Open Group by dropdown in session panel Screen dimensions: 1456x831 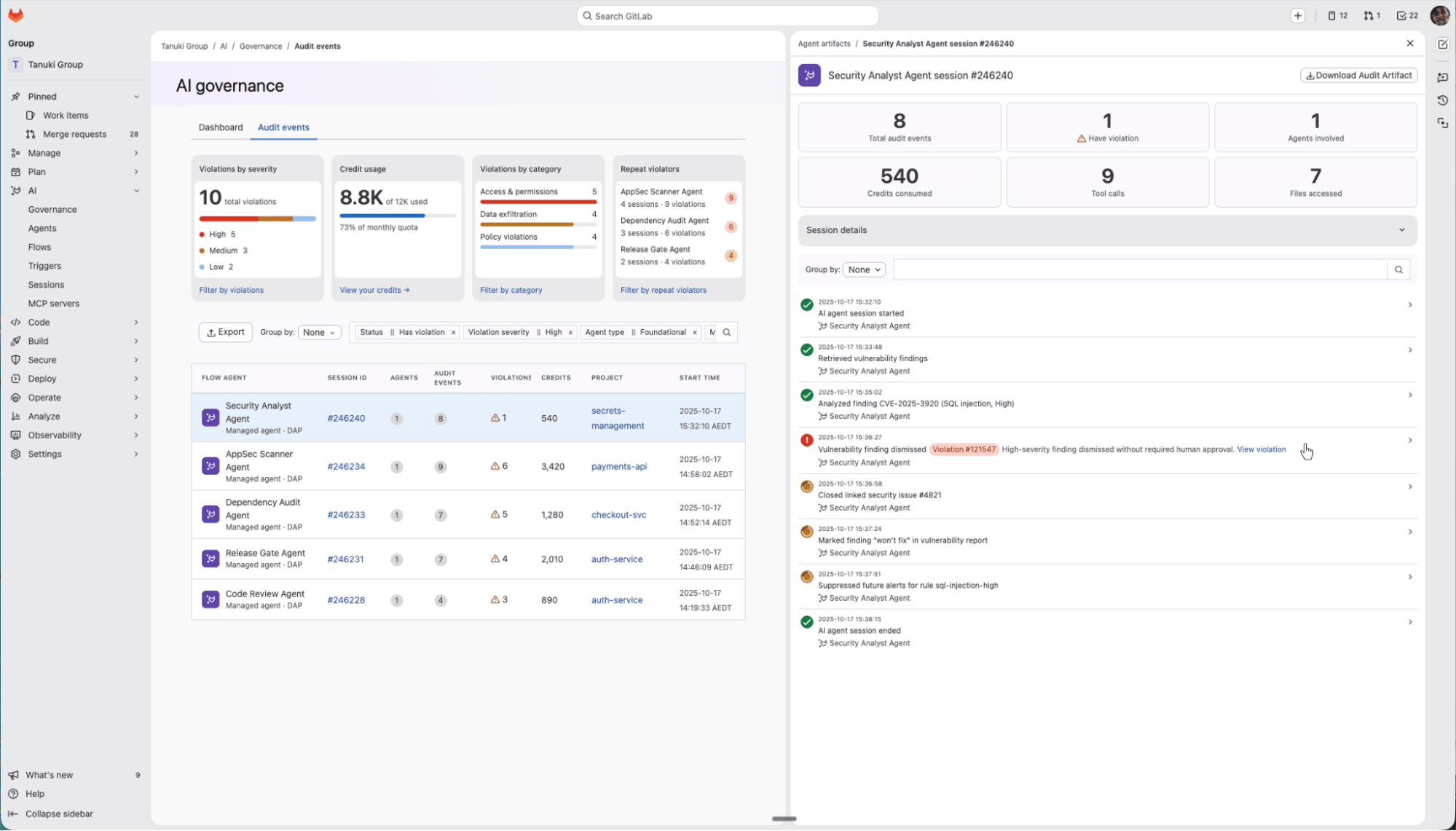[864, 269]
